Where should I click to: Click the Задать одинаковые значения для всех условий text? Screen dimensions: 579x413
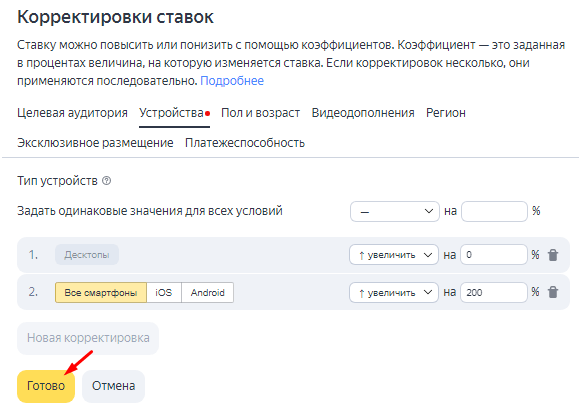pyautogui.click(x=150, y=211)
